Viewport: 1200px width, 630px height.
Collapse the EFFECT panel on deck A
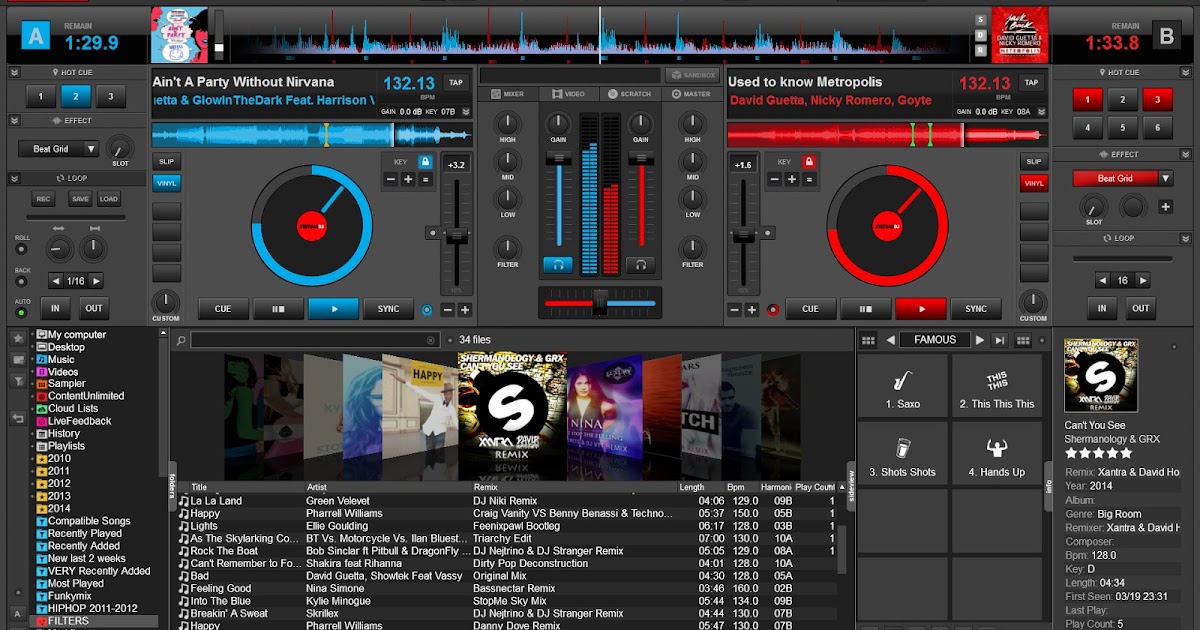[x=15, y=120]
